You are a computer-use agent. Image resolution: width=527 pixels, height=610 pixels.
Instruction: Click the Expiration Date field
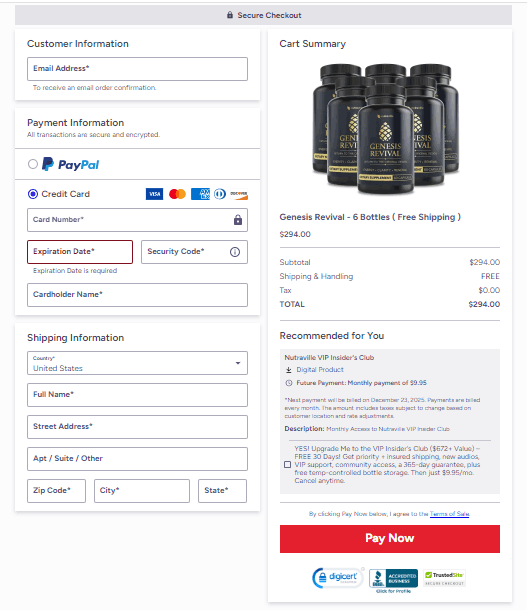click(80, 252)
